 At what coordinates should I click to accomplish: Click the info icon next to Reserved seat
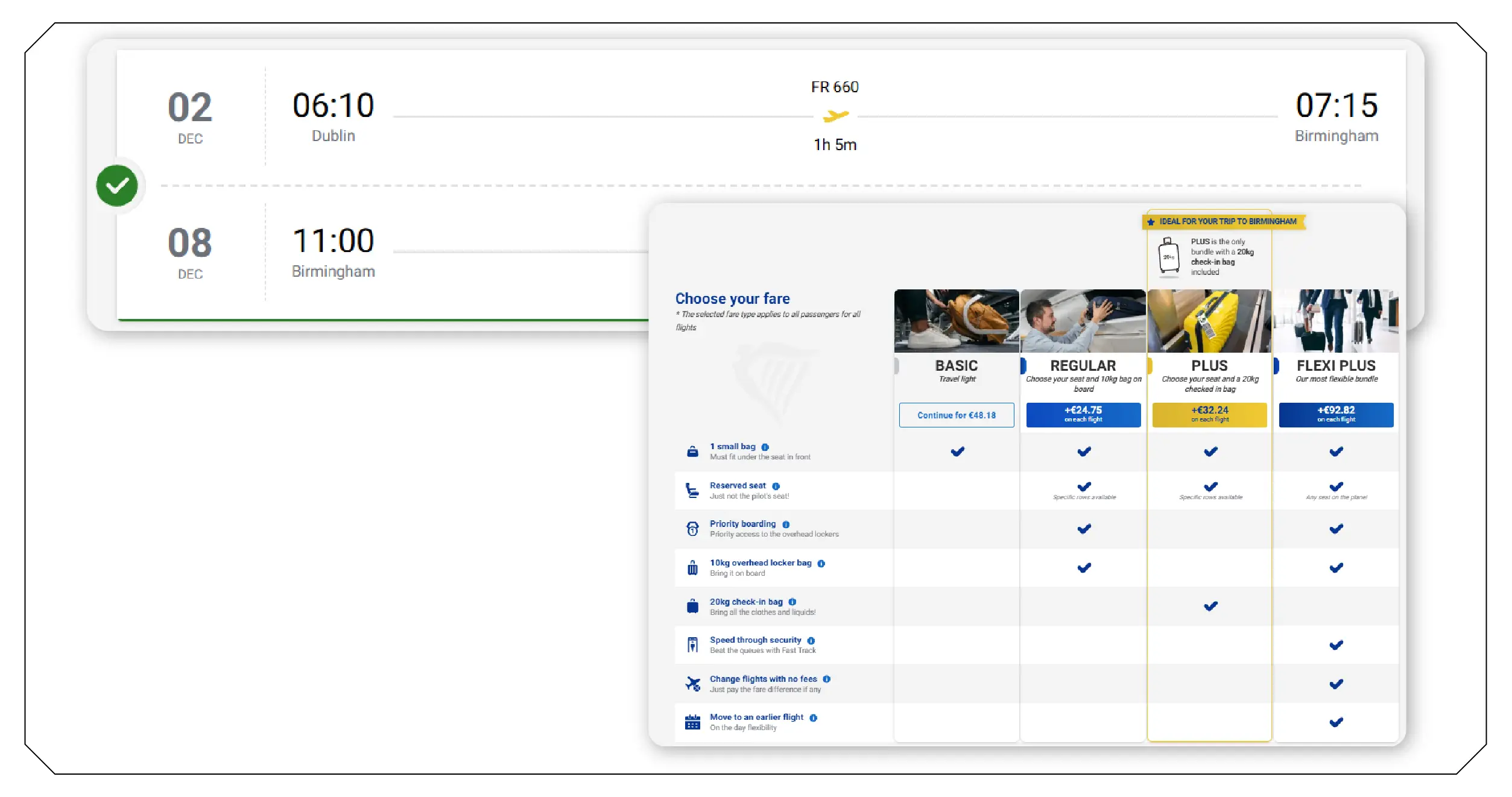click(x=776, y=486)
